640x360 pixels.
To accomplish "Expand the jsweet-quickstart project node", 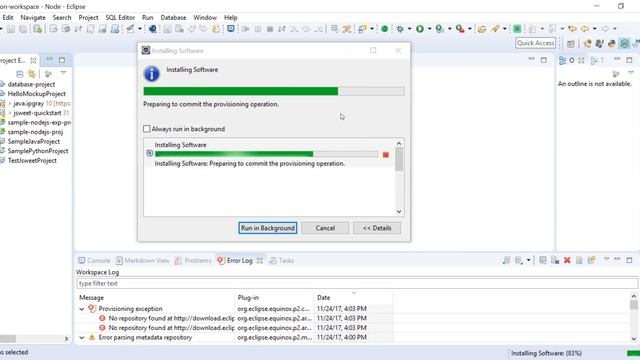I will point(10,113).
